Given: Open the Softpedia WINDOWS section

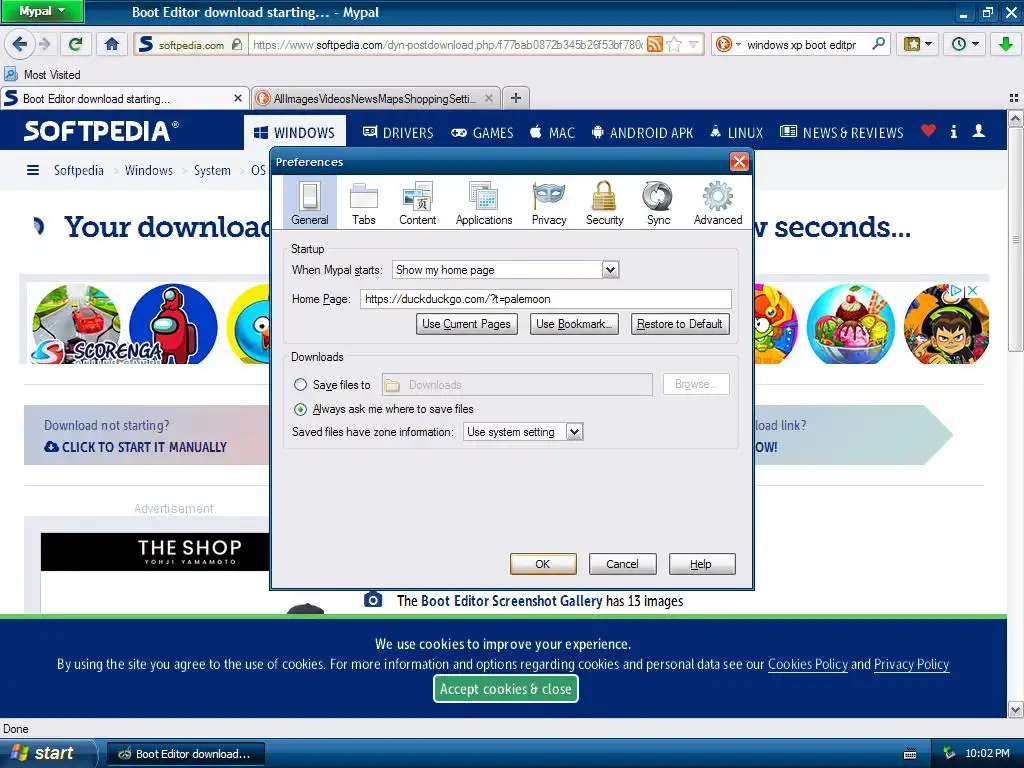Looking at the screenshot, I should click(x=295, y=133).
